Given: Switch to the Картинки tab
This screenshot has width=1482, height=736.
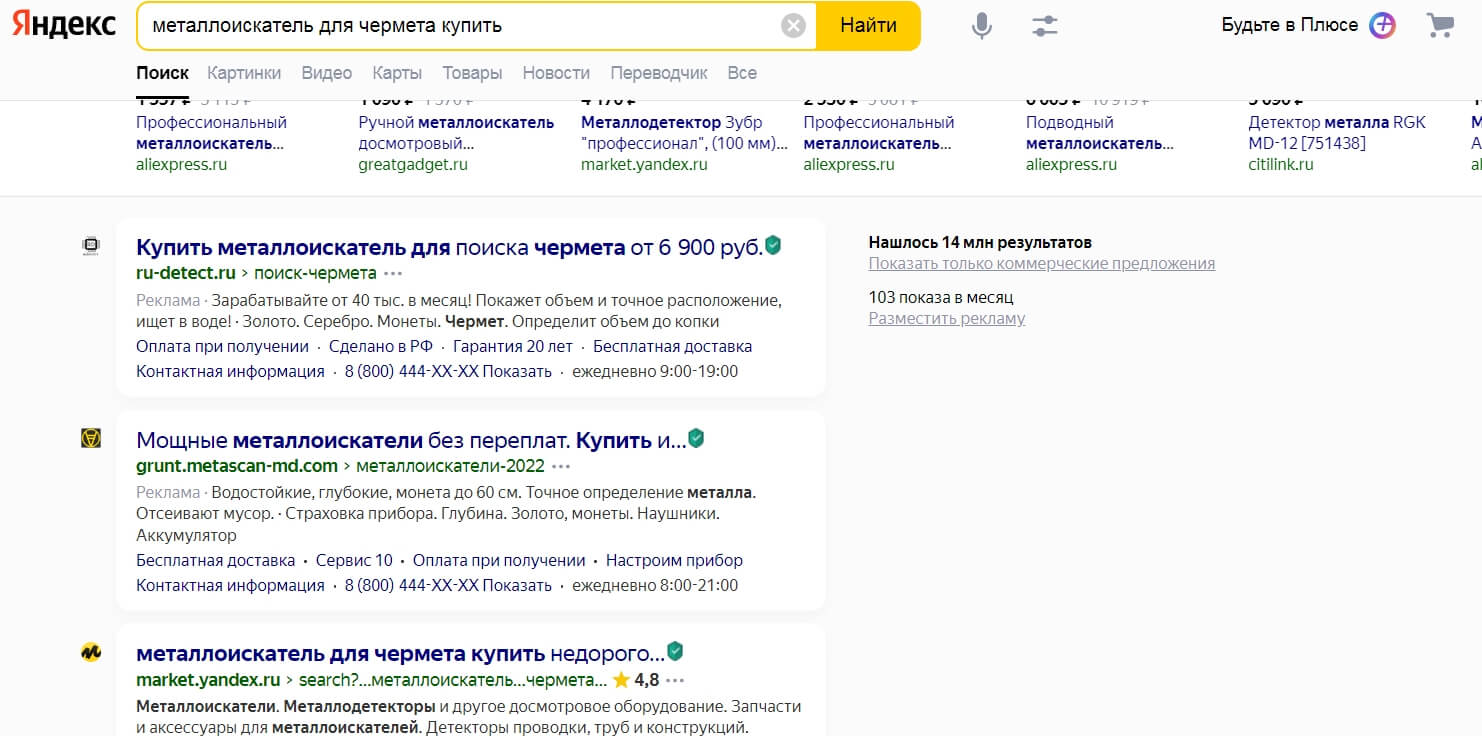Looking at the screenshot, I should coord(244,73).
